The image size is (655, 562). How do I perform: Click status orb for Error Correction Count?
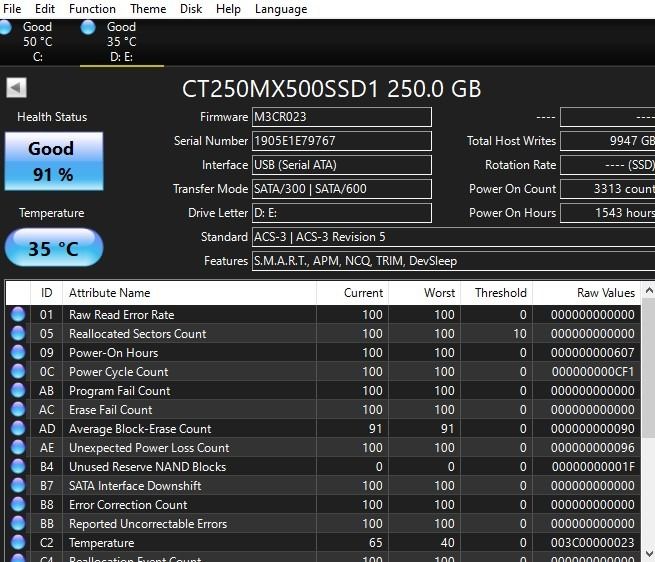tap(18, 505)
